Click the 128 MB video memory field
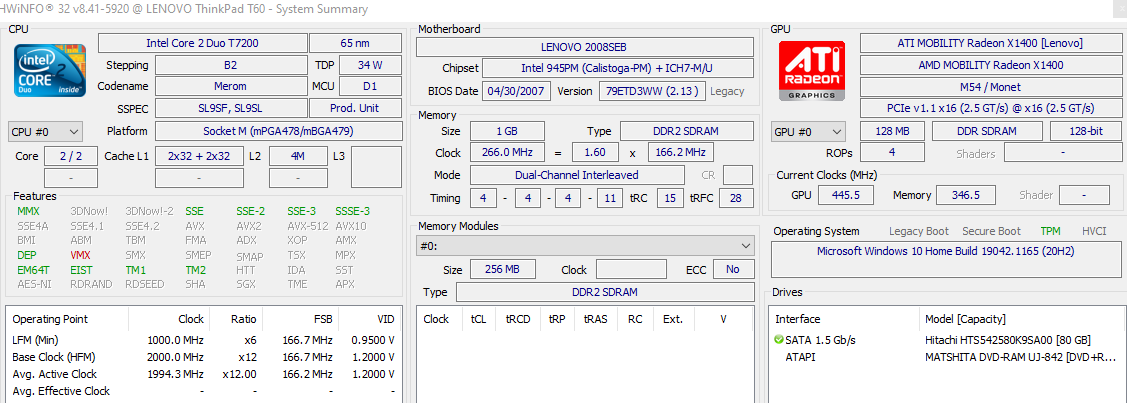 [x=893, y=131]
